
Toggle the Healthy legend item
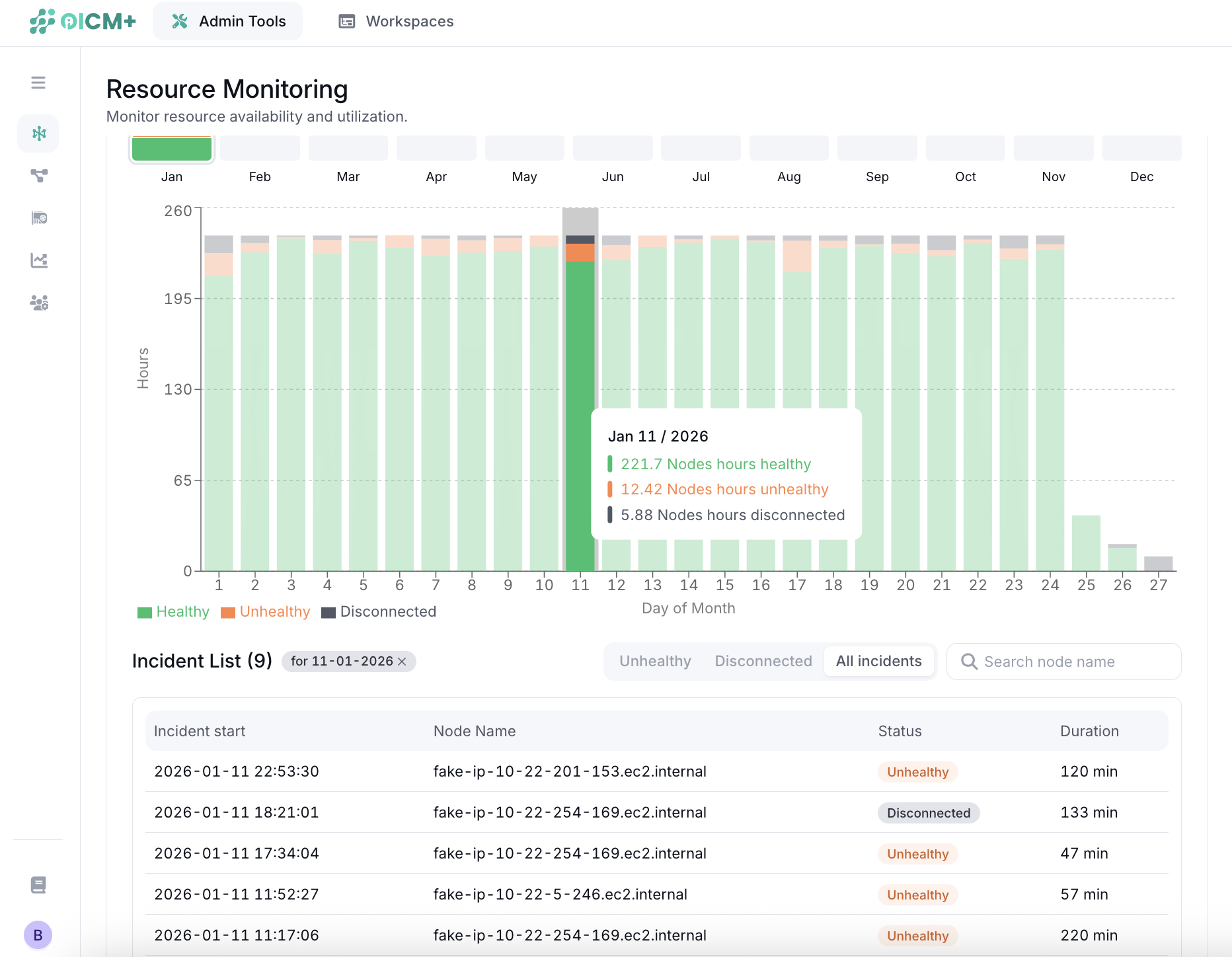coord(173,612)
